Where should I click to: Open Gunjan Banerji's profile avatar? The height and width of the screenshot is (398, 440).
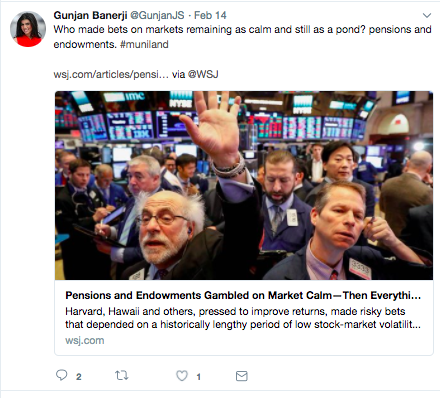point(28,29)
